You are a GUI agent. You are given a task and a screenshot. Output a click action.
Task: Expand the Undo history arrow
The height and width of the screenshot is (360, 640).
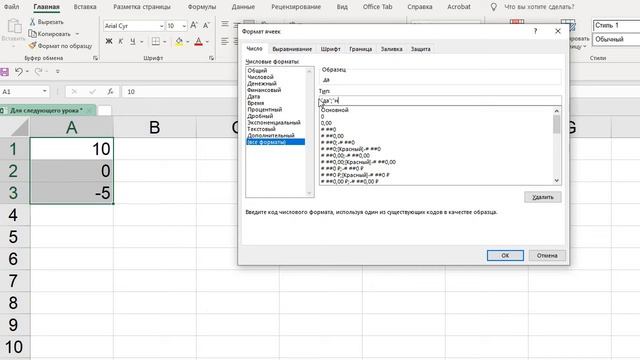click(27, 71)
